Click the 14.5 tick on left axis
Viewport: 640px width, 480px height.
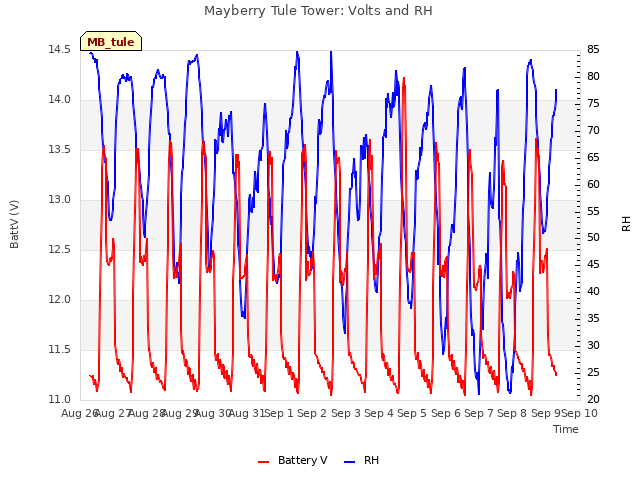59,49
